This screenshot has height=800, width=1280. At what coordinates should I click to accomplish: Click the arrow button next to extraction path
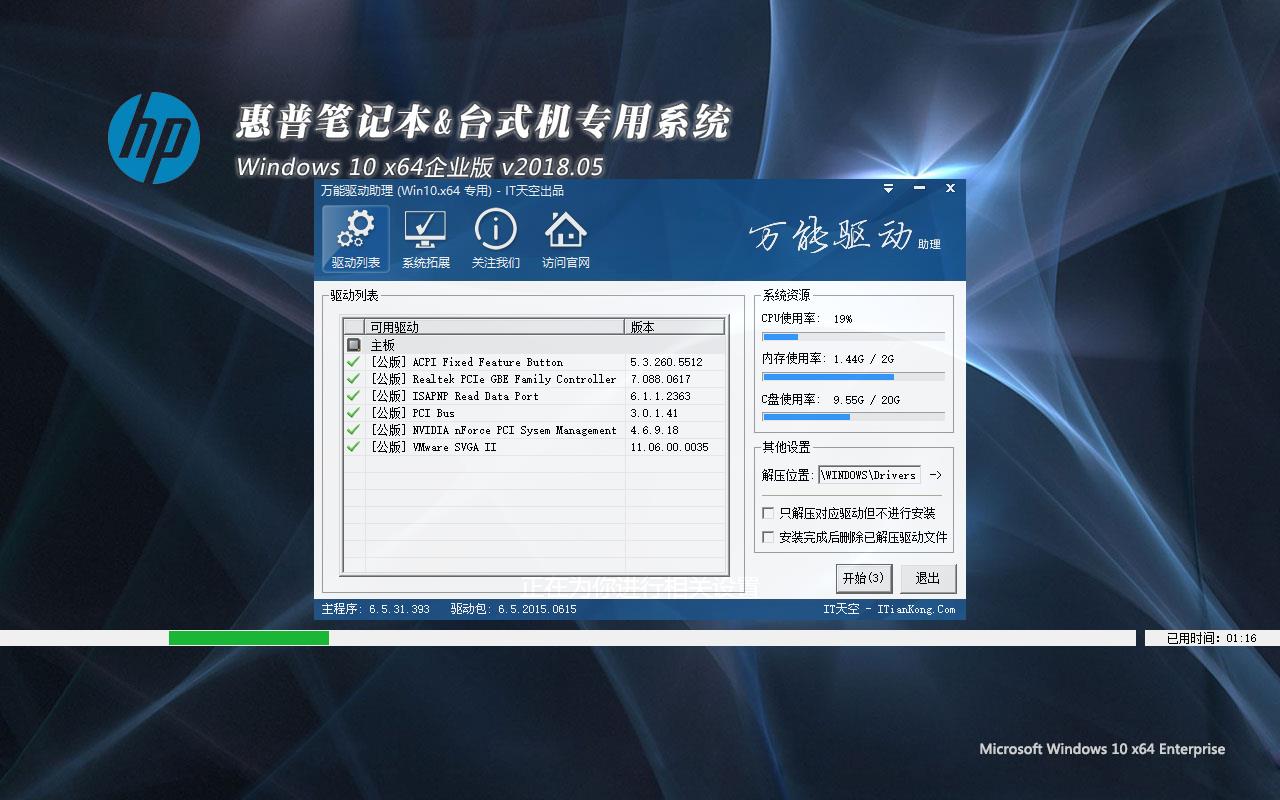click(935, 475)
